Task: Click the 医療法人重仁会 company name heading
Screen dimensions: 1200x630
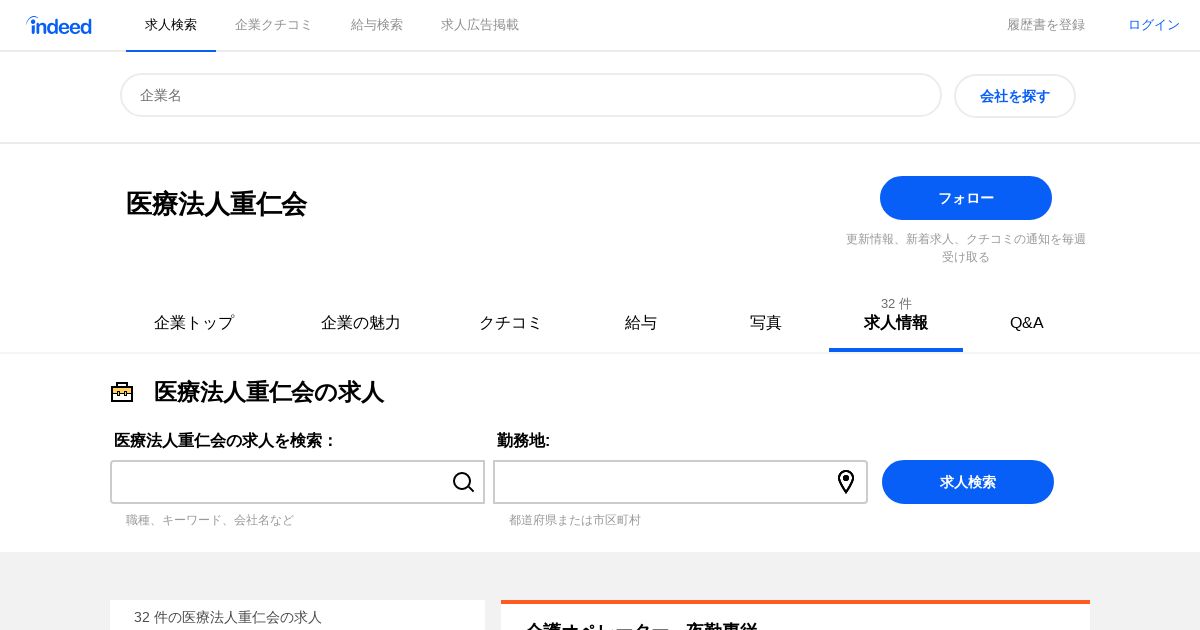Action: coord(216,204)
